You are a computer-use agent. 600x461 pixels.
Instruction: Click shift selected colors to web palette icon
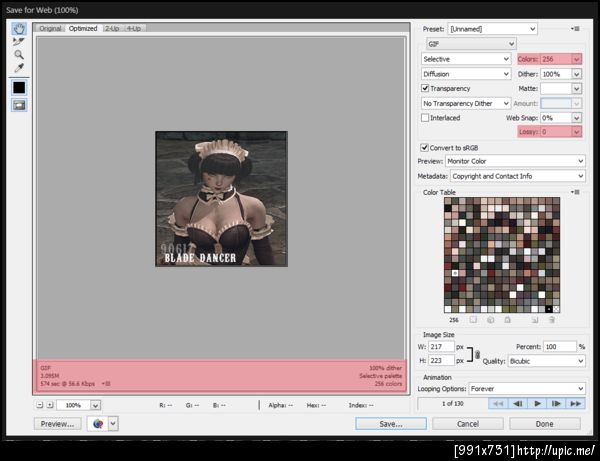491,320
